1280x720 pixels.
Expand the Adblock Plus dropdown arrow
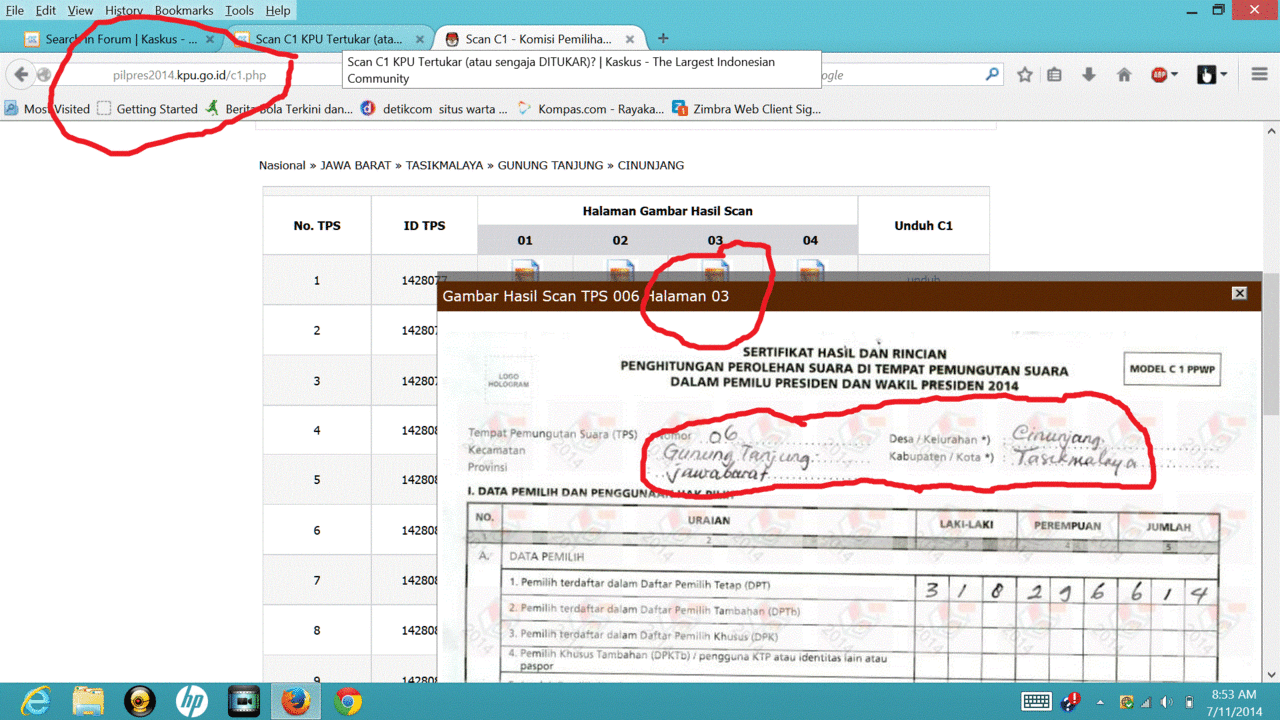(x=1174, y=75)
